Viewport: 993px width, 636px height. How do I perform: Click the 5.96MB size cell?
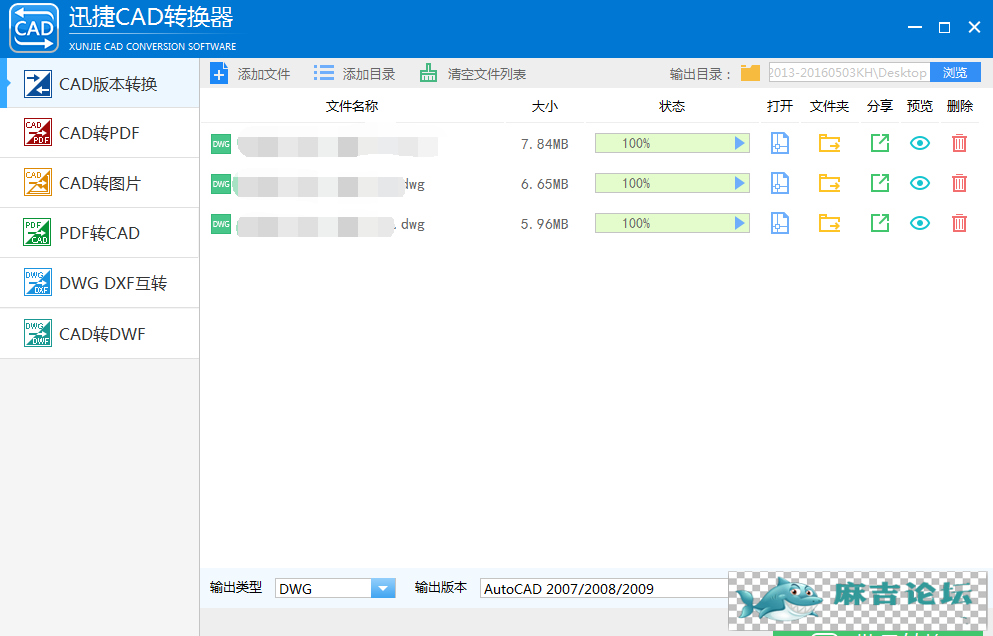pyautogui.click(x=545, y=224)
